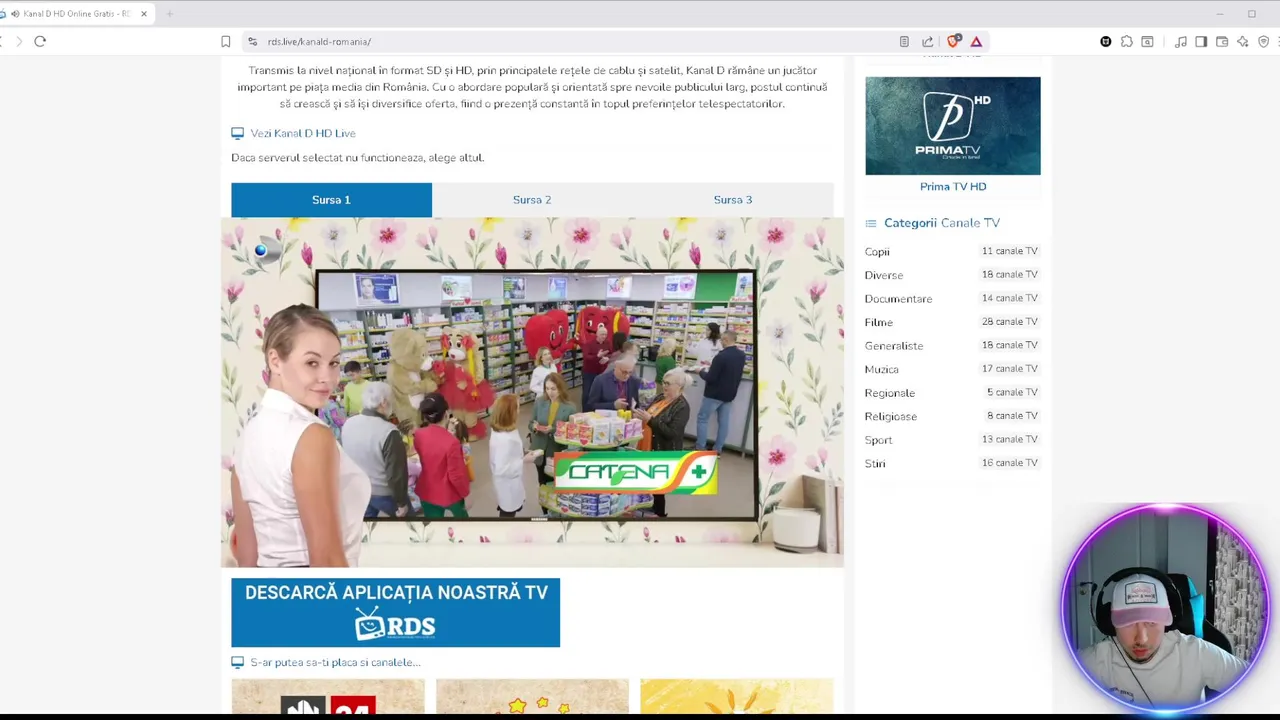The height and width of the screenshot is (720, 1280).
Task: Open Brave Shields lion icon
Action: click(953, 41)
